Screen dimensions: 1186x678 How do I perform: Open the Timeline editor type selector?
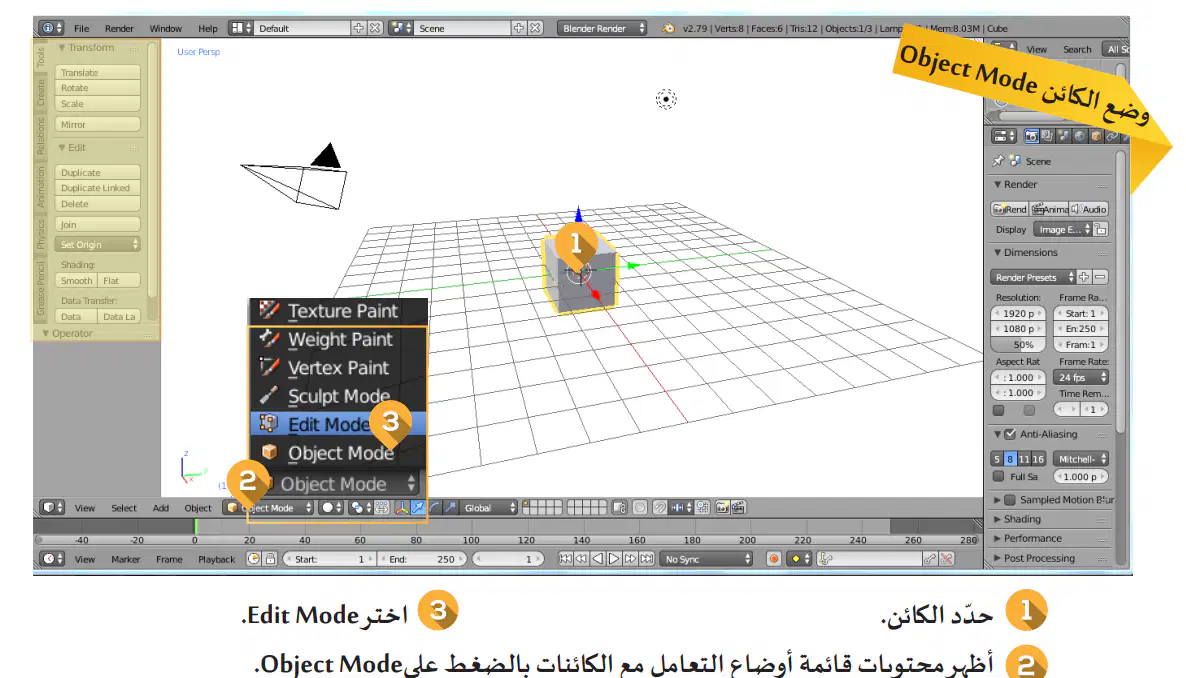[52, 559]
